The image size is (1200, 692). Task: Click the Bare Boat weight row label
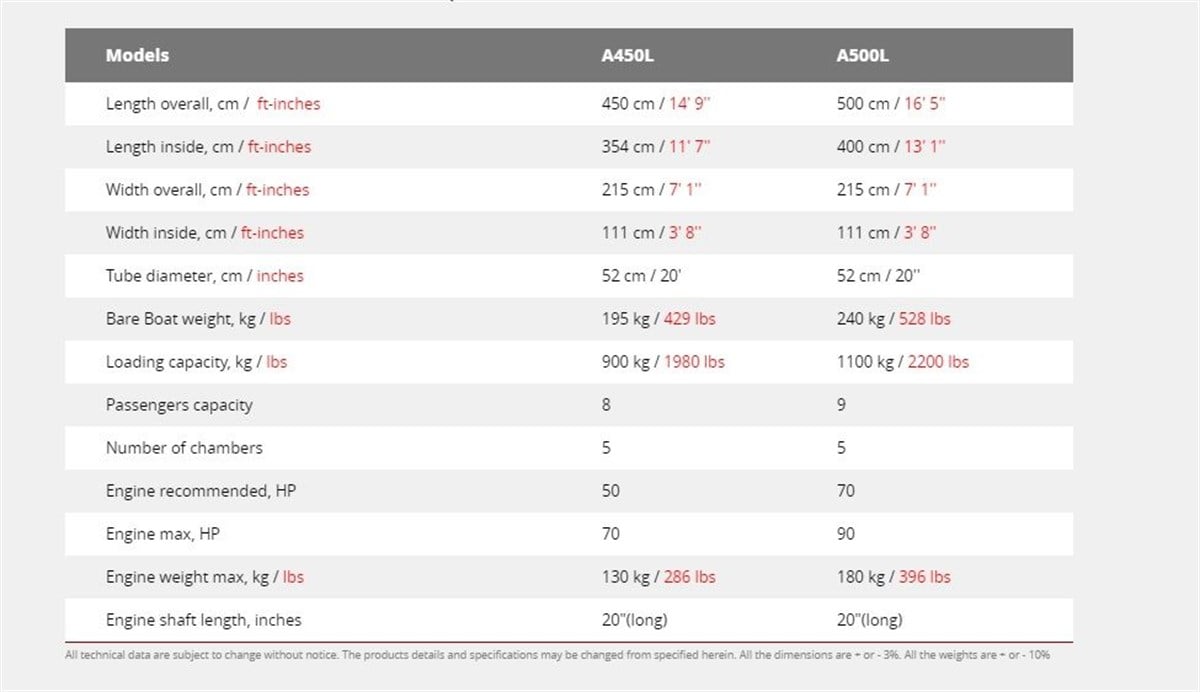point(198,319)
